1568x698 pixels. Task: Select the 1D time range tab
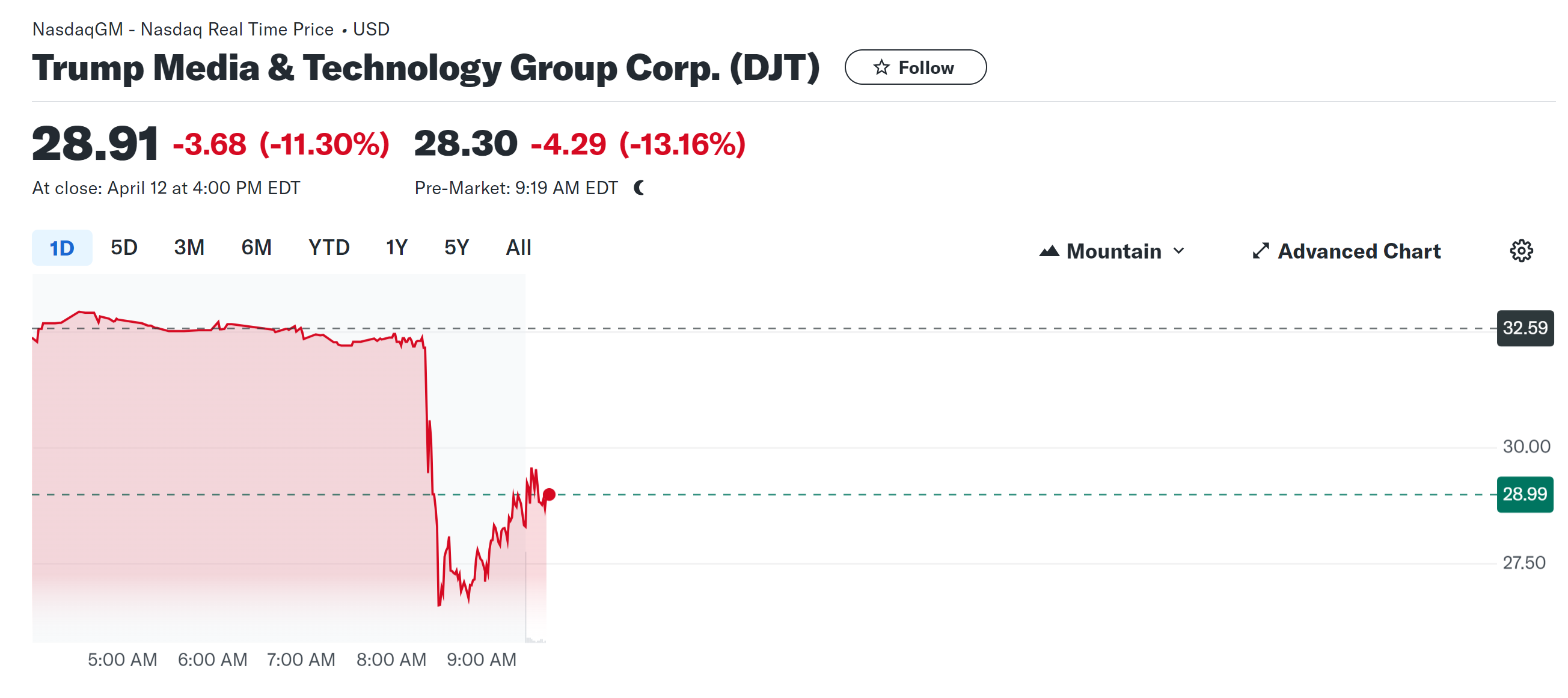pyautogui.click(x=61, y=248)
